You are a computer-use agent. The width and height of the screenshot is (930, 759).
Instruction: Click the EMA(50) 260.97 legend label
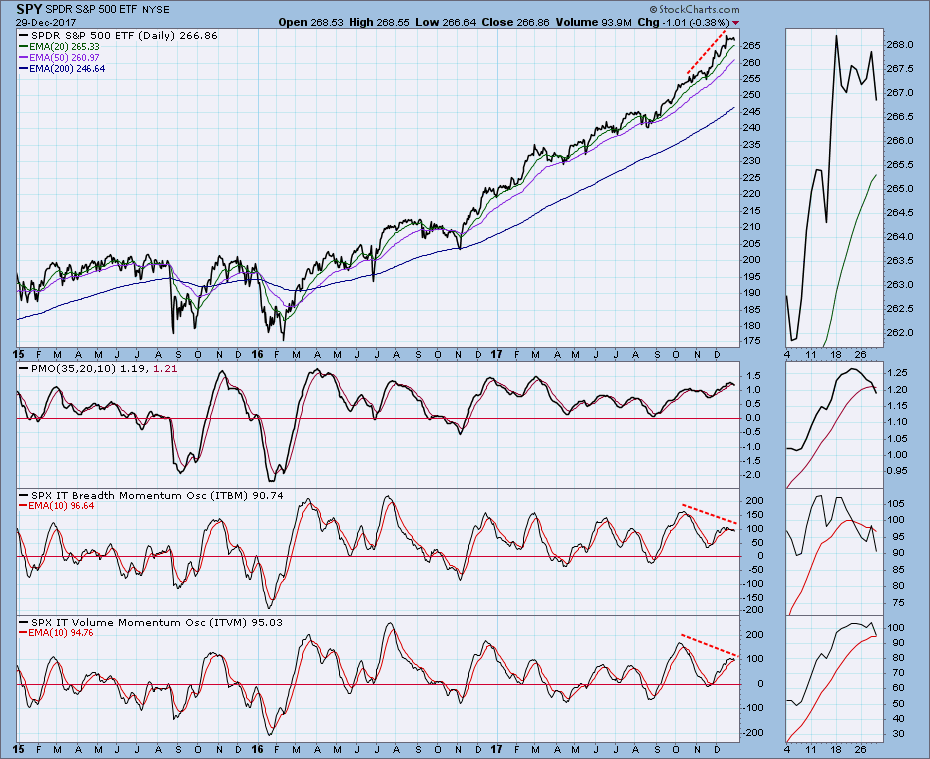point(64,58)
